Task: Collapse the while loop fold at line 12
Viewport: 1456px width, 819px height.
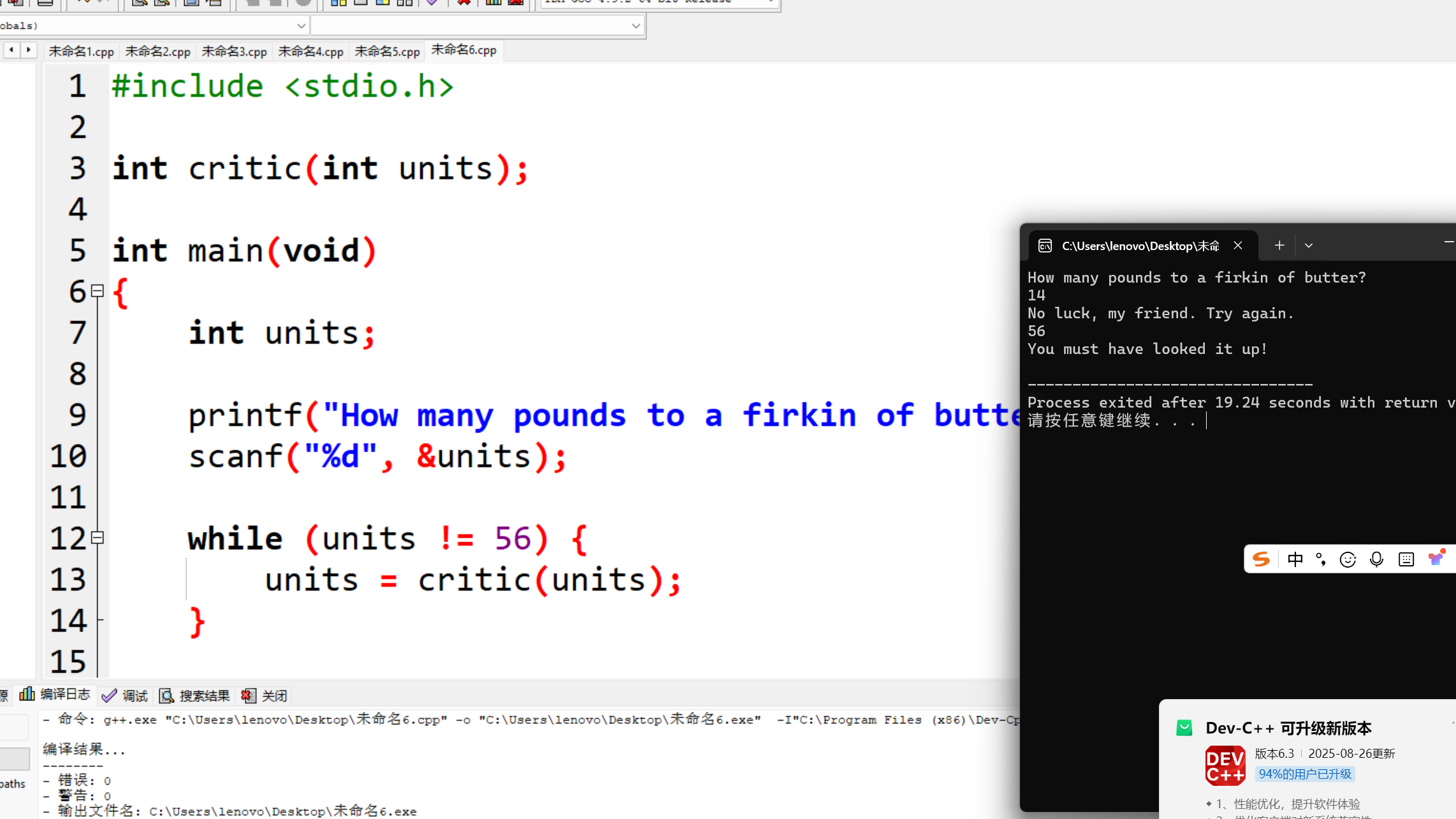Action: click(x=98, y=538)
